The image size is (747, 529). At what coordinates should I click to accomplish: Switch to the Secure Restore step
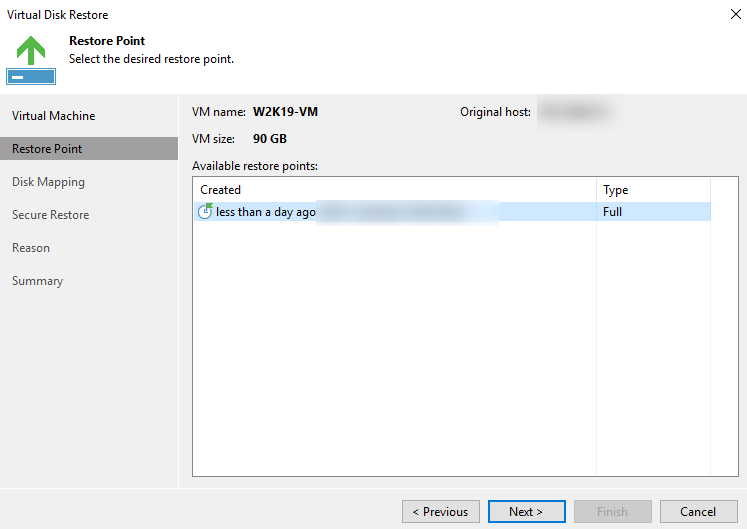(x=50, y=215)
